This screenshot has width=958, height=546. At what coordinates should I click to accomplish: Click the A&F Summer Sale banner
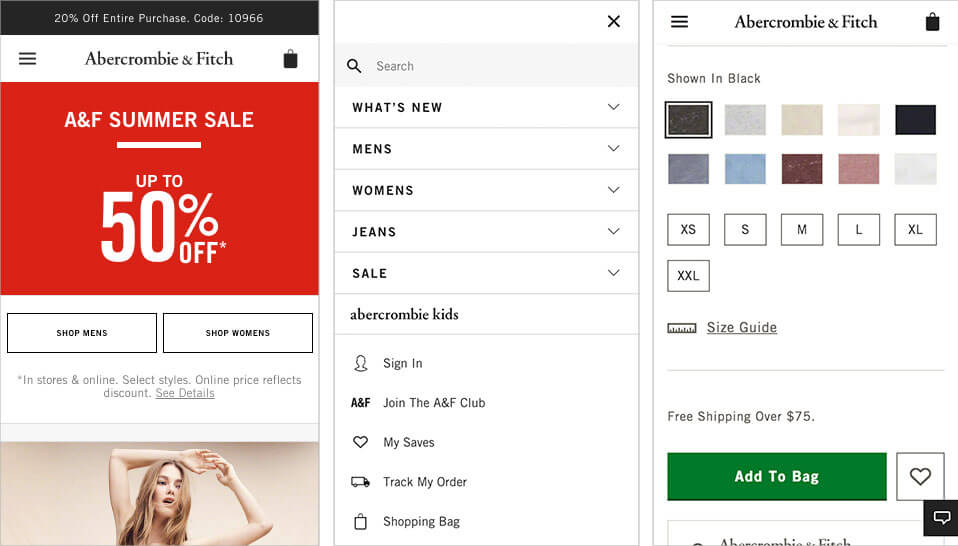pos(159,189)
